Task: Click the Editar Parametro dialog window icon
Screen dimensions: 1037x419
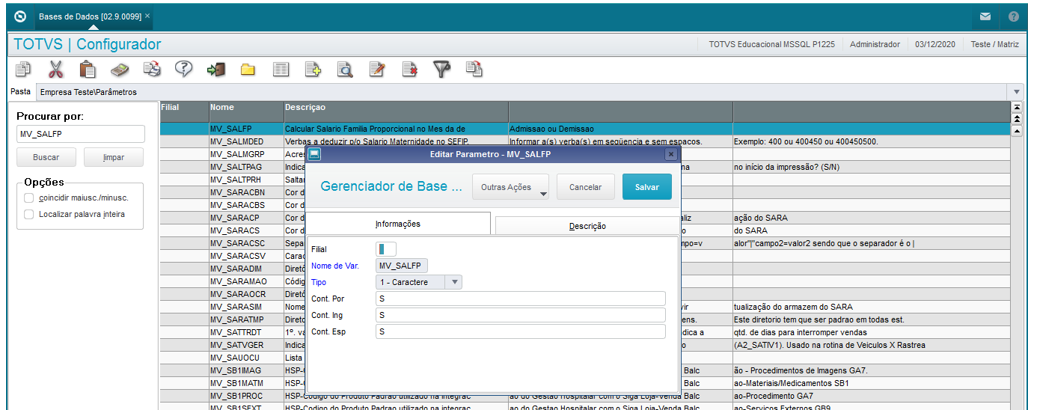Action: click(x=315, y=154)
